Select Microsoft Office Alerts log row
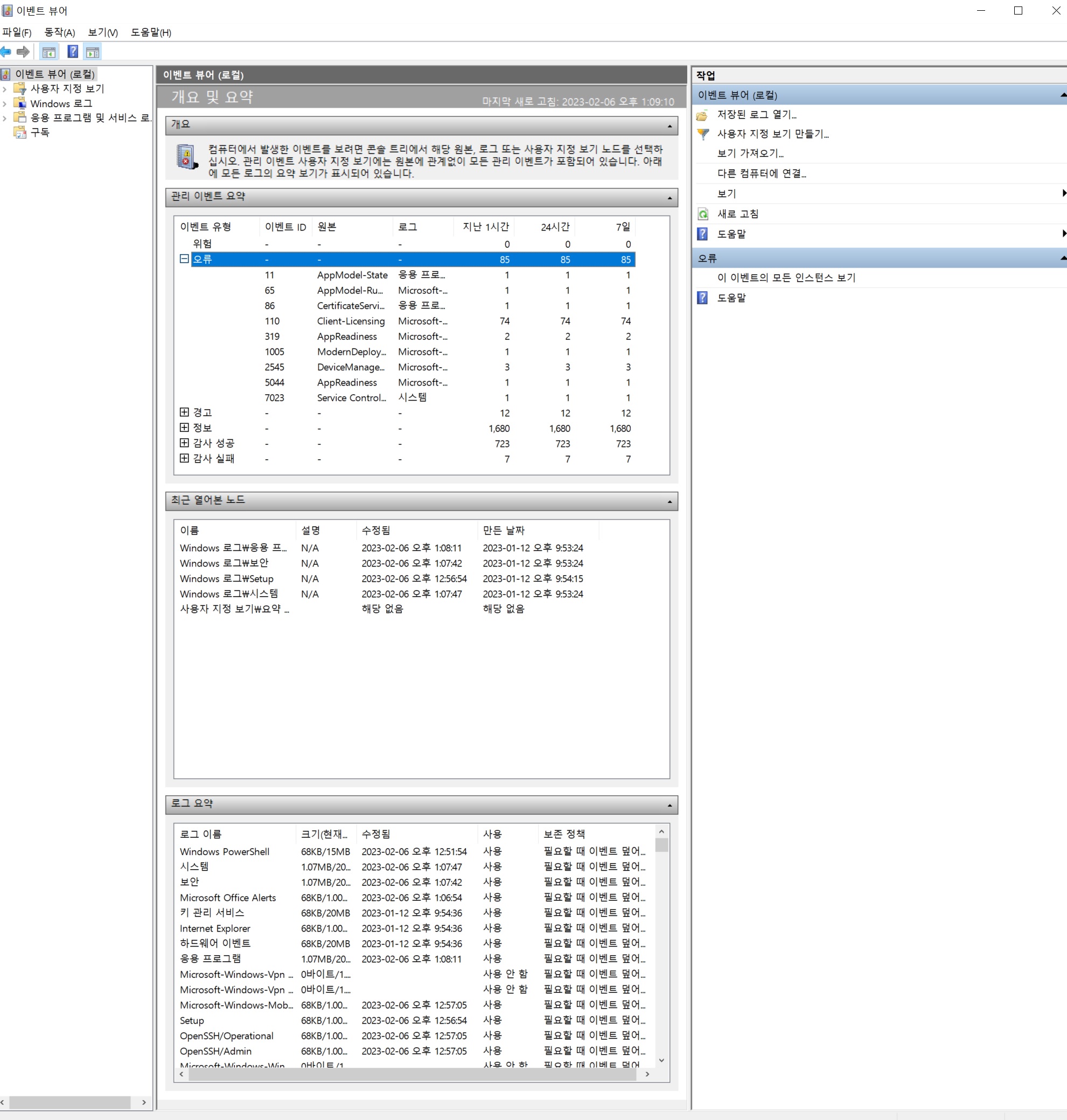 coord(414,898)
